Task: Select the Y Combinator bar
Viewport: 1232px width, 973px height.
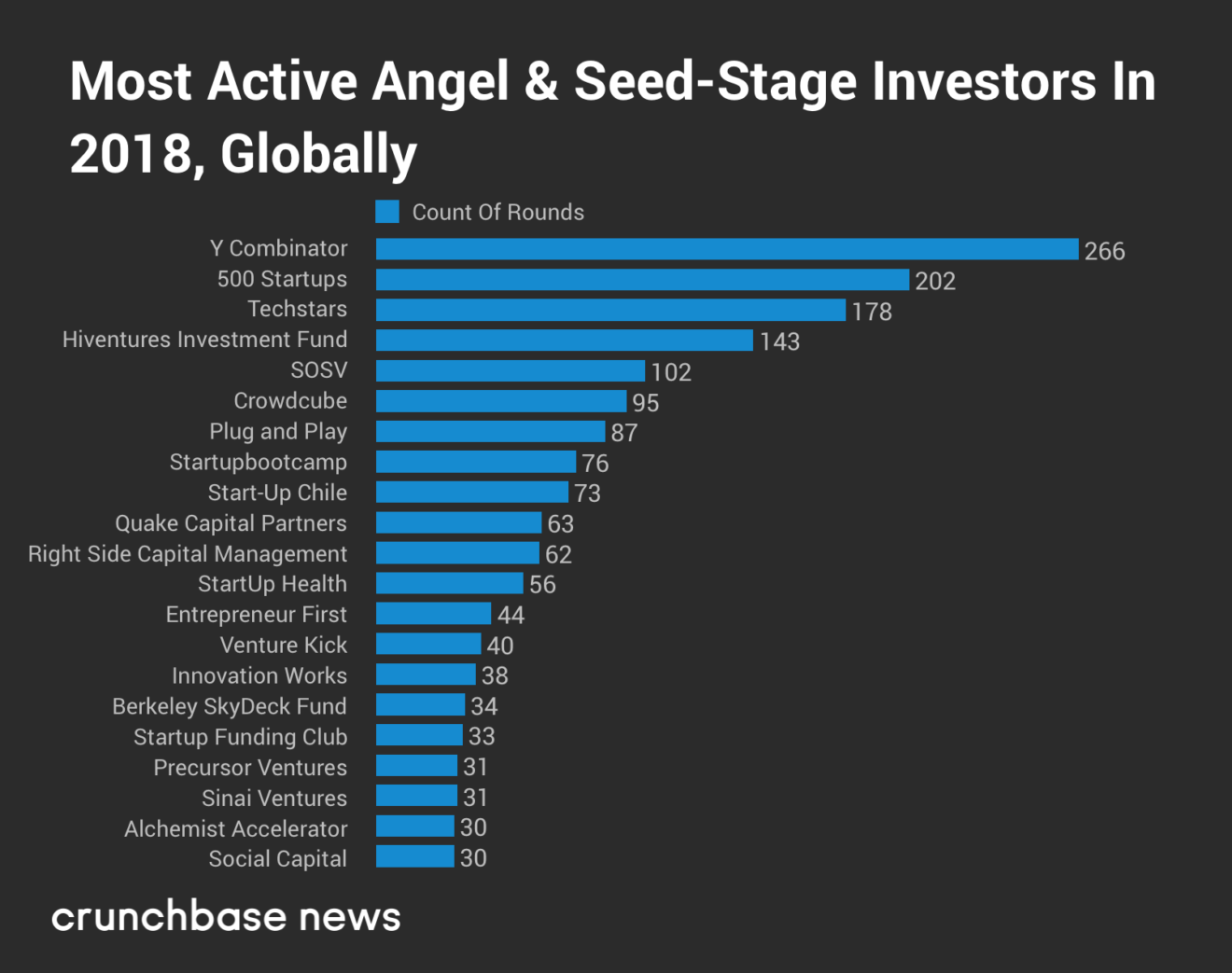Action: coord(727,249)
